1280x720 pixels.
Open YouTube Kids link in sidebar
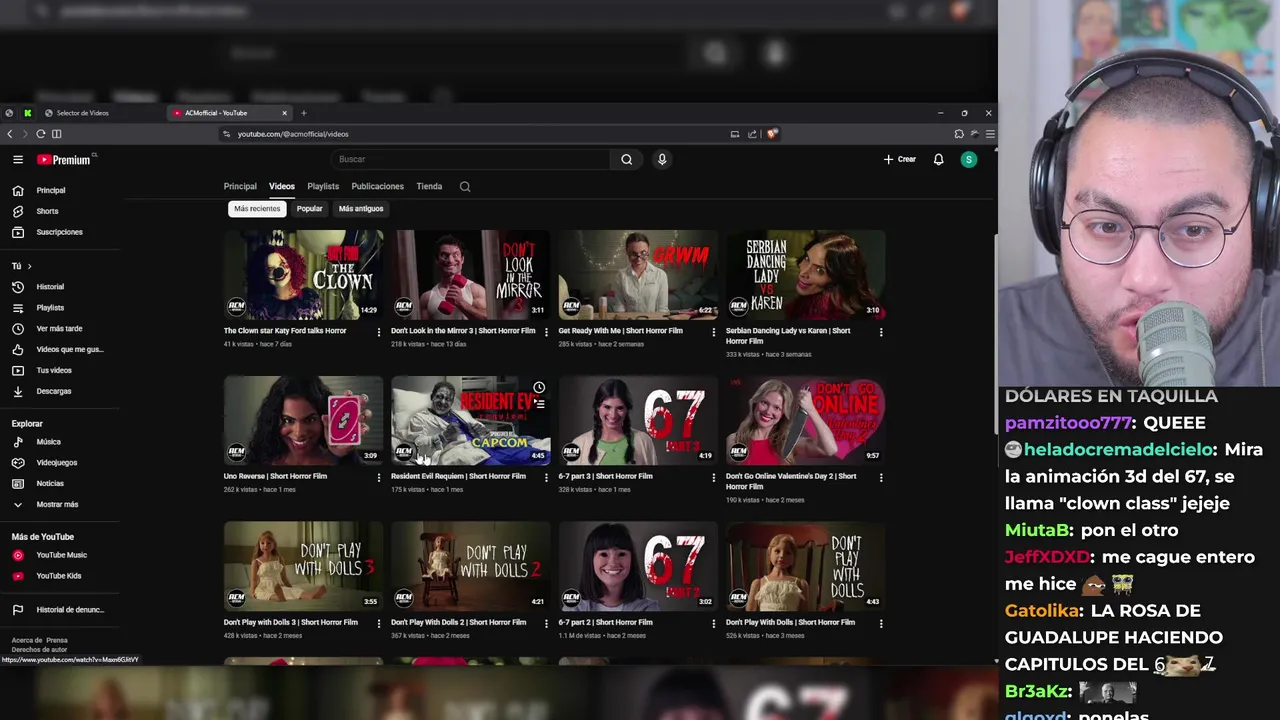click(x=58, y=576)
